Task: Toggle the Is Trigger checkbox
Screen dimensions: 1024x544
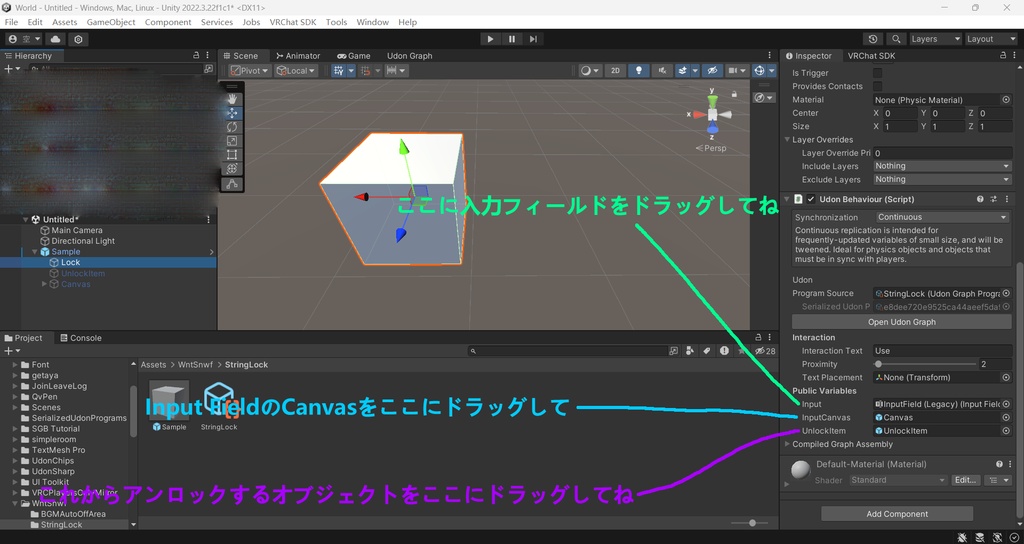Action: tap(878, 73)
